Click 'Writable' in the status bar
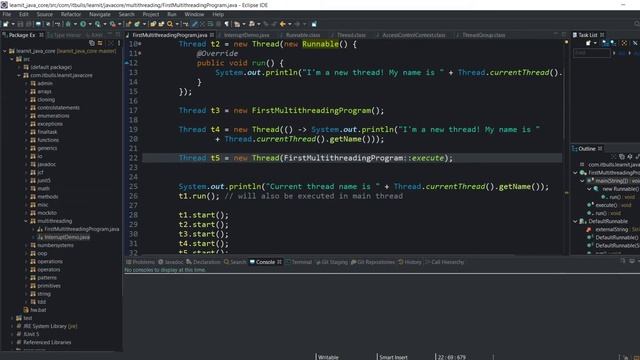This screenshot has width=640, height=360. coord(328,357)
